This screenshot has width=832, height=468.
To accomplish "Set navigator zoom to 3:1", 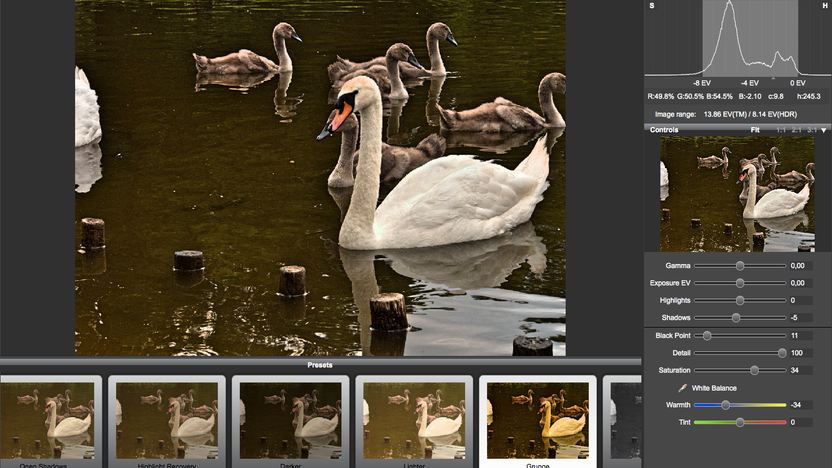I will [812, 130].
